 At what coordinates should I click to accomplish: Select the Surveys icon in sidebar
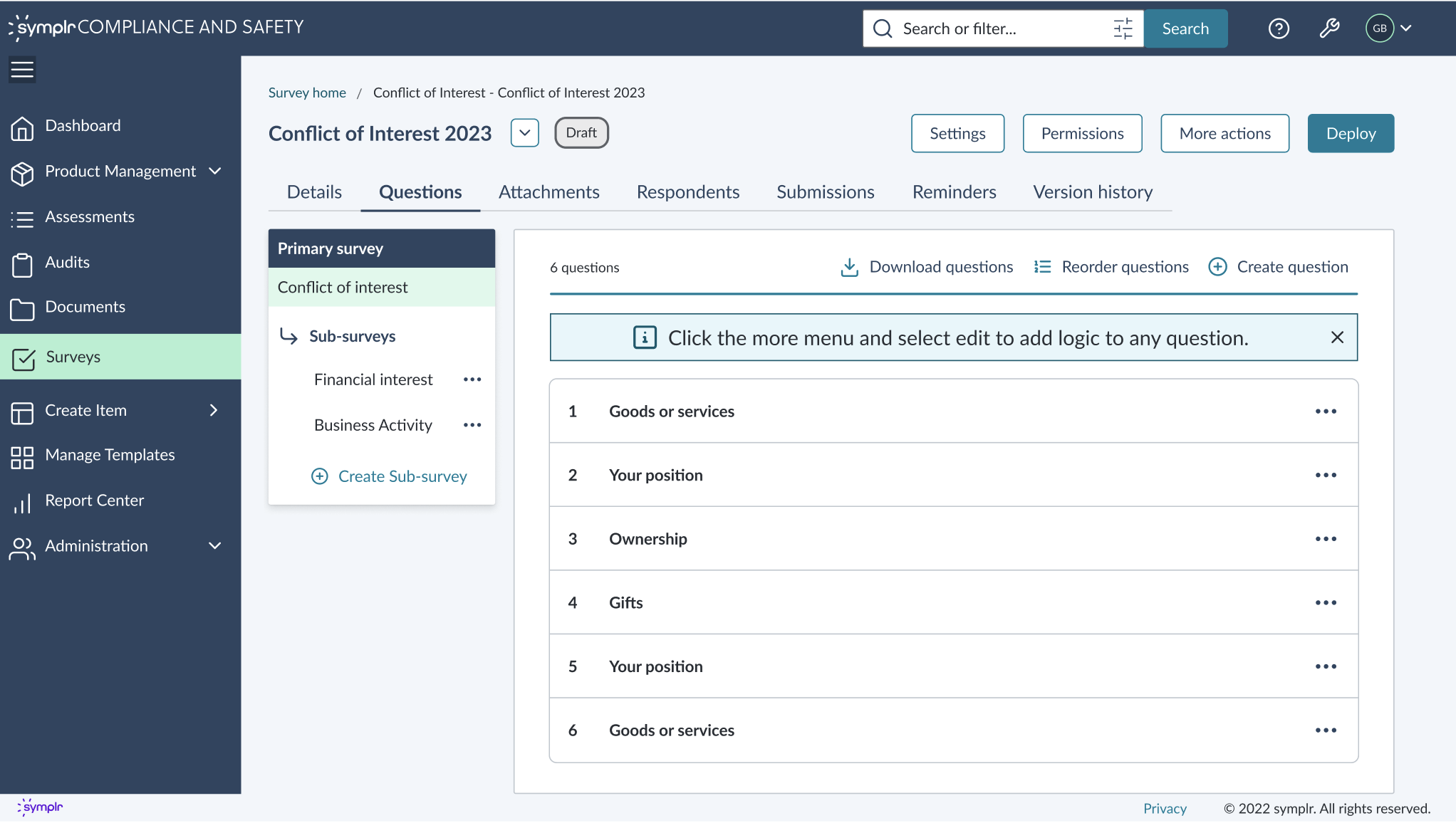24,357
